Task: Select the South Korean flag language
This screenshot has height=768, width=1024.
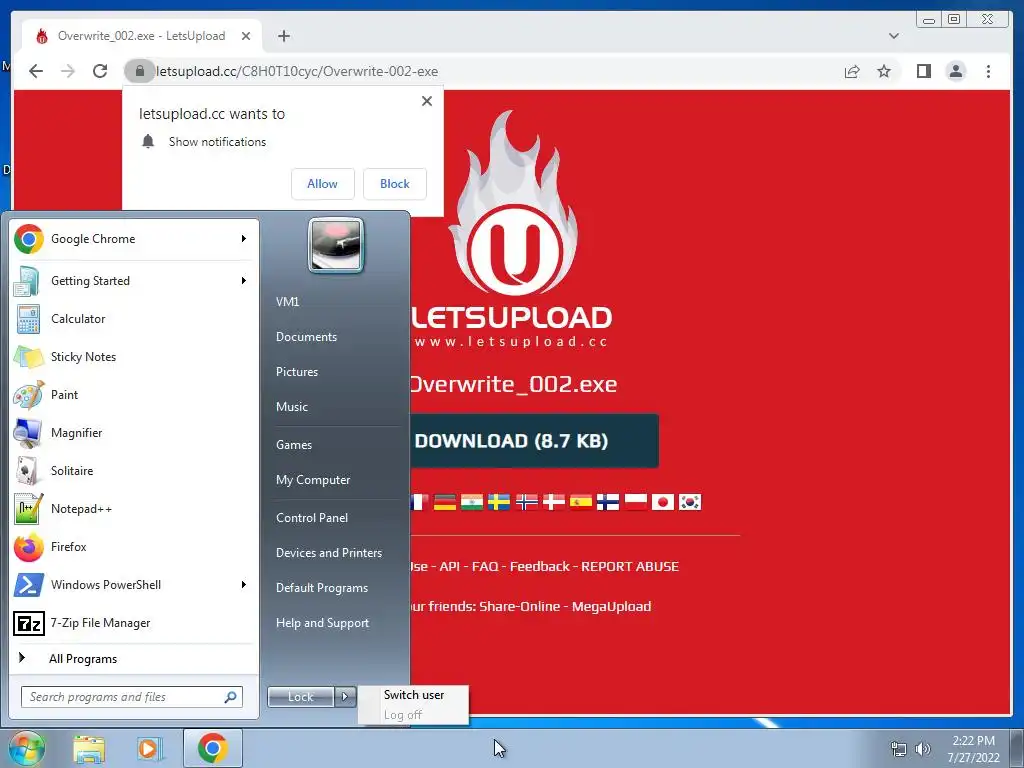Action: (x=690, y=502)
